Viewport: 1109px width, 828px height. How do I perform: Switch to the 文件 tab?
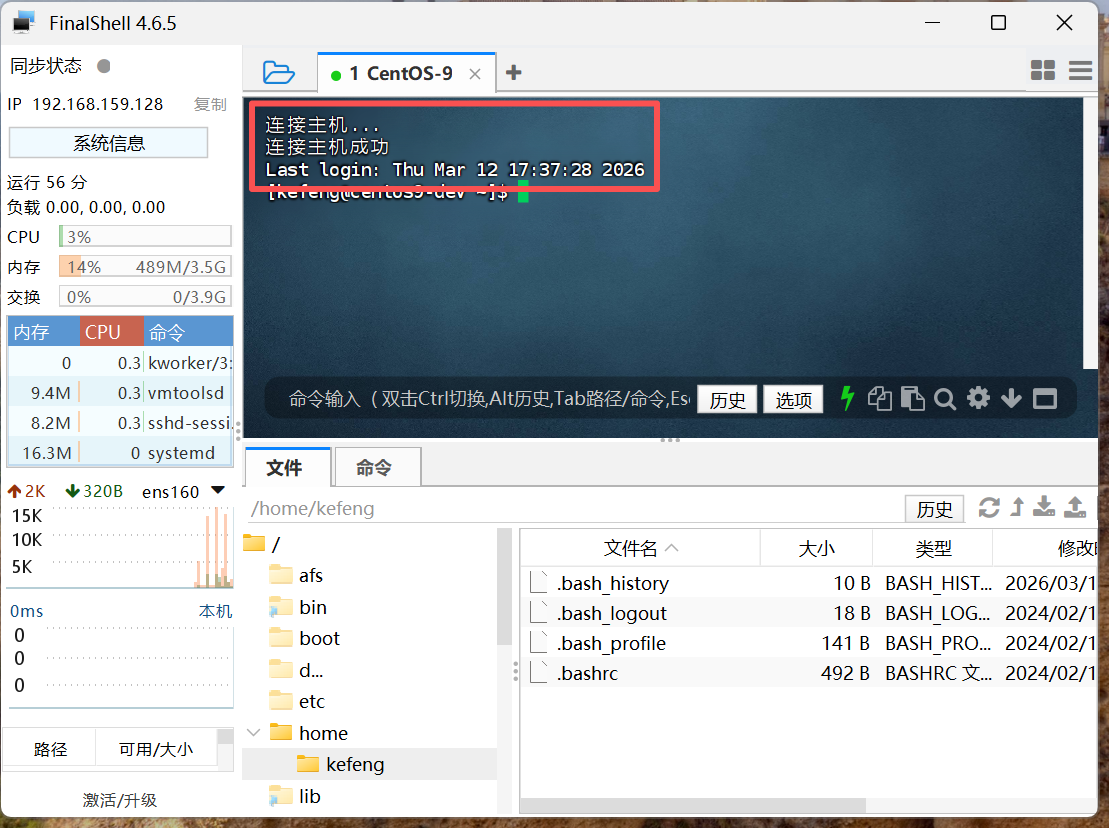pos(288,467)
